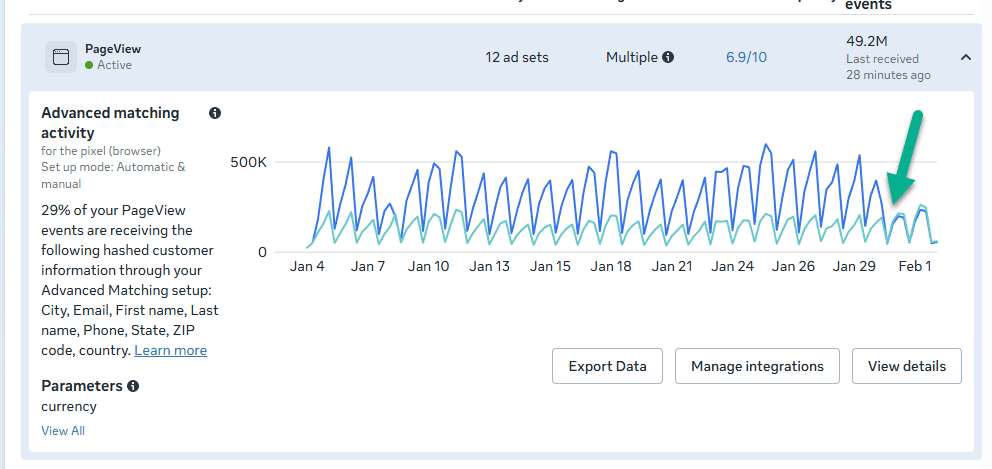Follow the Learn more link
992x469 pixels.
point(170,350)
